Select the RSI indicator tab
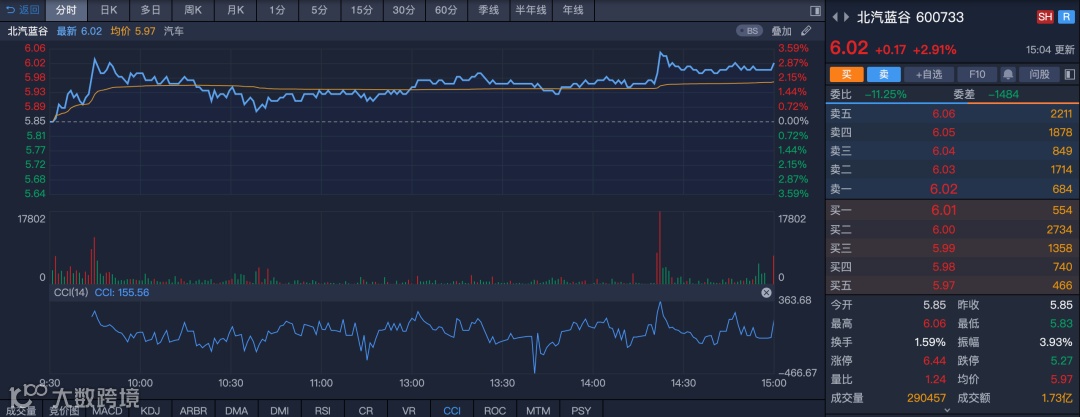The height and width of the screenshot is (417, 1080). click(322, 410)
